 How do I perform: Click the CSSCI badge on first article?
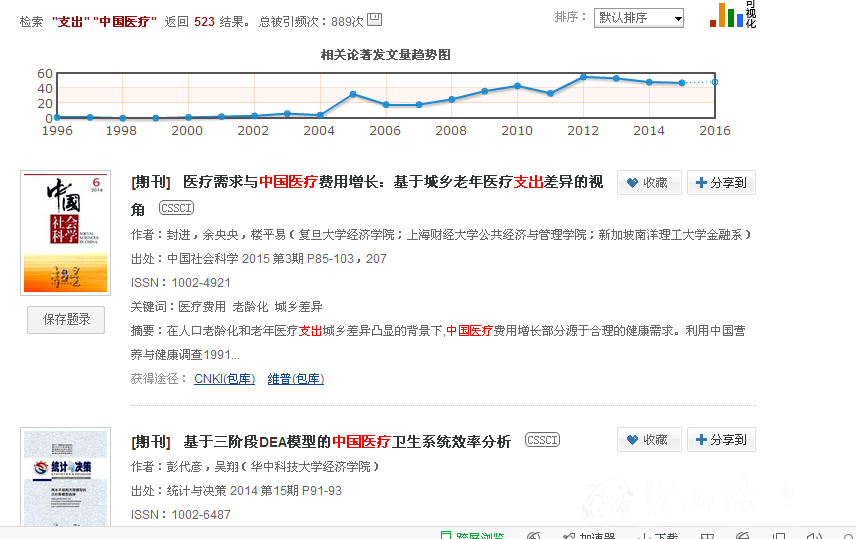(176, 208)
